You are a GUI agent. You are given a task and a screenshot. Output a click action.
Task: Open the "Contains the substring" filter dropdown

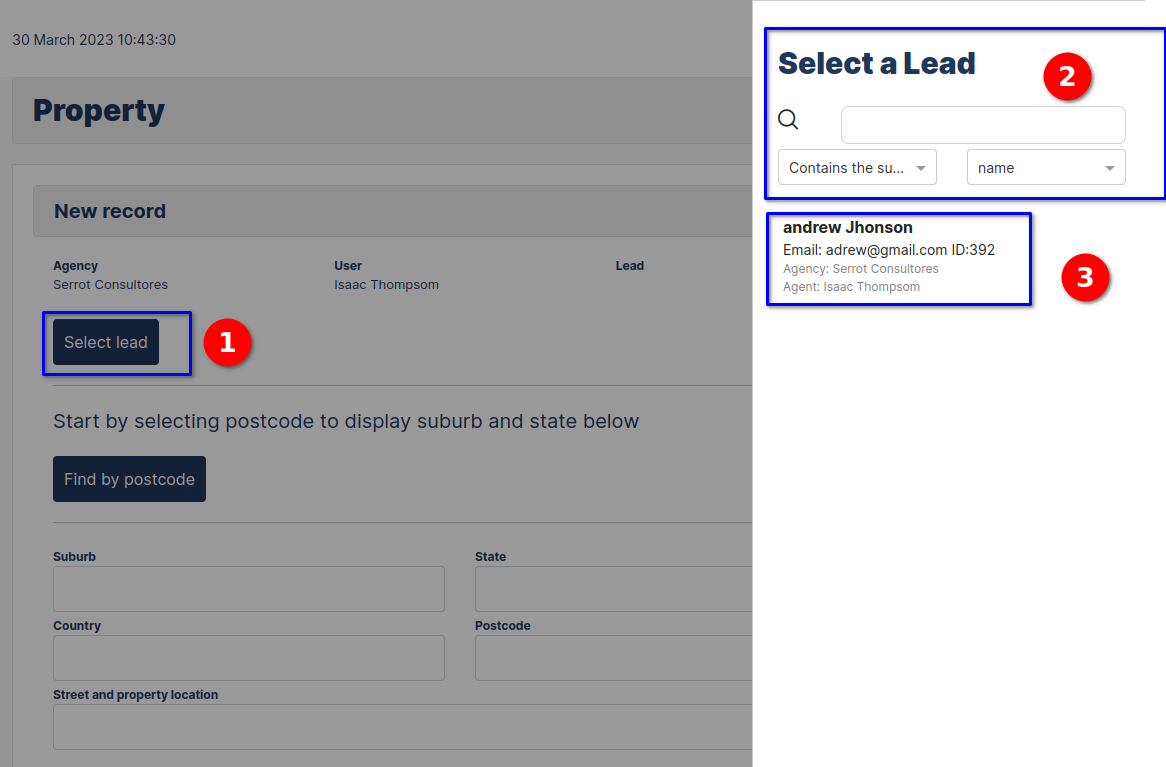click(856, 167)
